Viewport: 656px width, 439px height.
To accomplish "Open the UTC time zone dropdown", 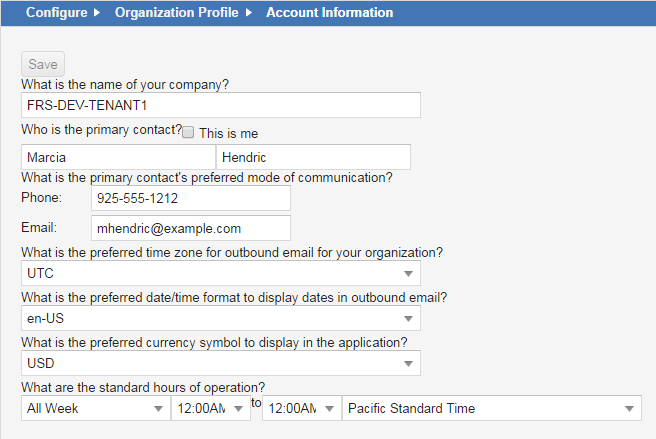I will [x=221, y=273].
